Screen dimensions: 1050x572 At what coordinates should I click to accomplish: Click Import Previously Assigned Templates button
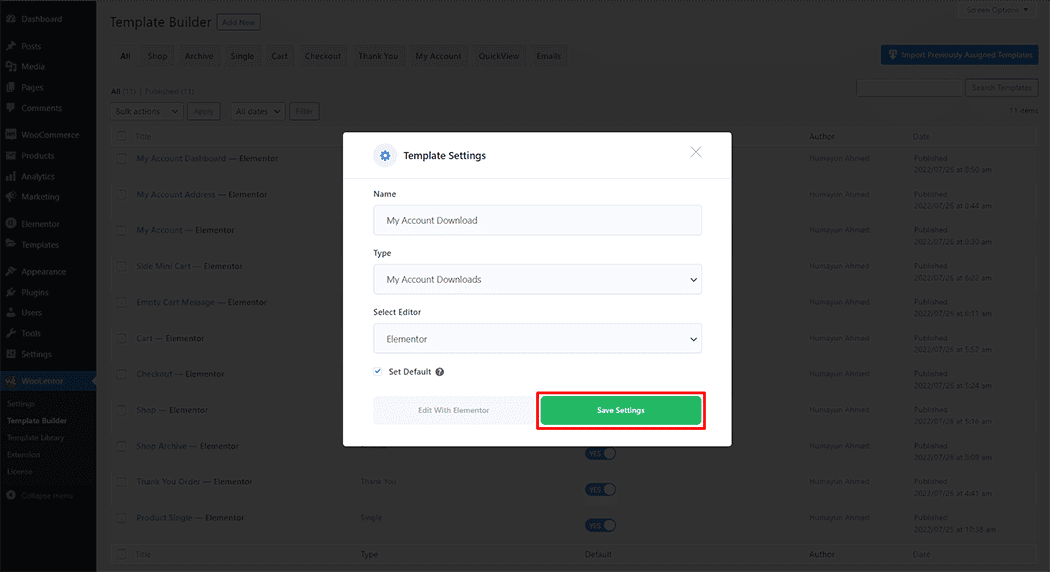coord(959,55)
